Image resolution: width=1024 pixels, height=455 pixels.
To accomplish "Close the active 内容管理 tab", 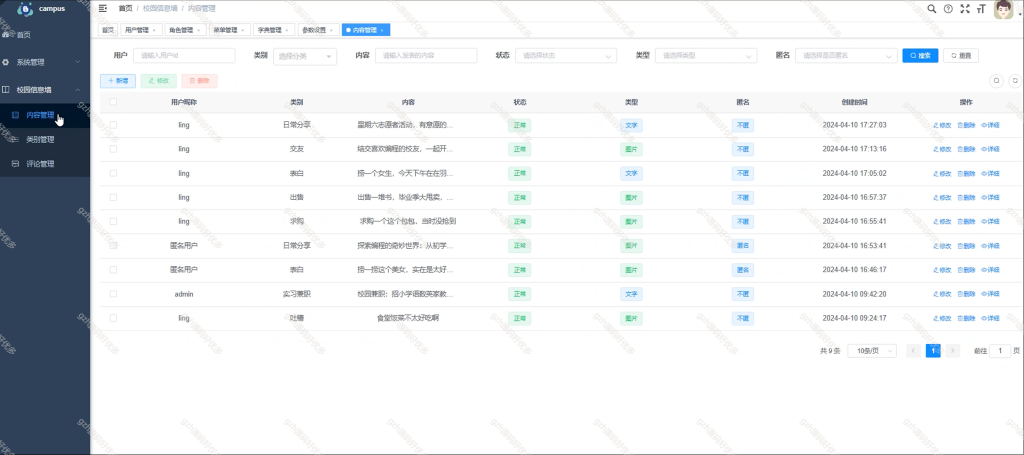I will (x=382, y=30).
